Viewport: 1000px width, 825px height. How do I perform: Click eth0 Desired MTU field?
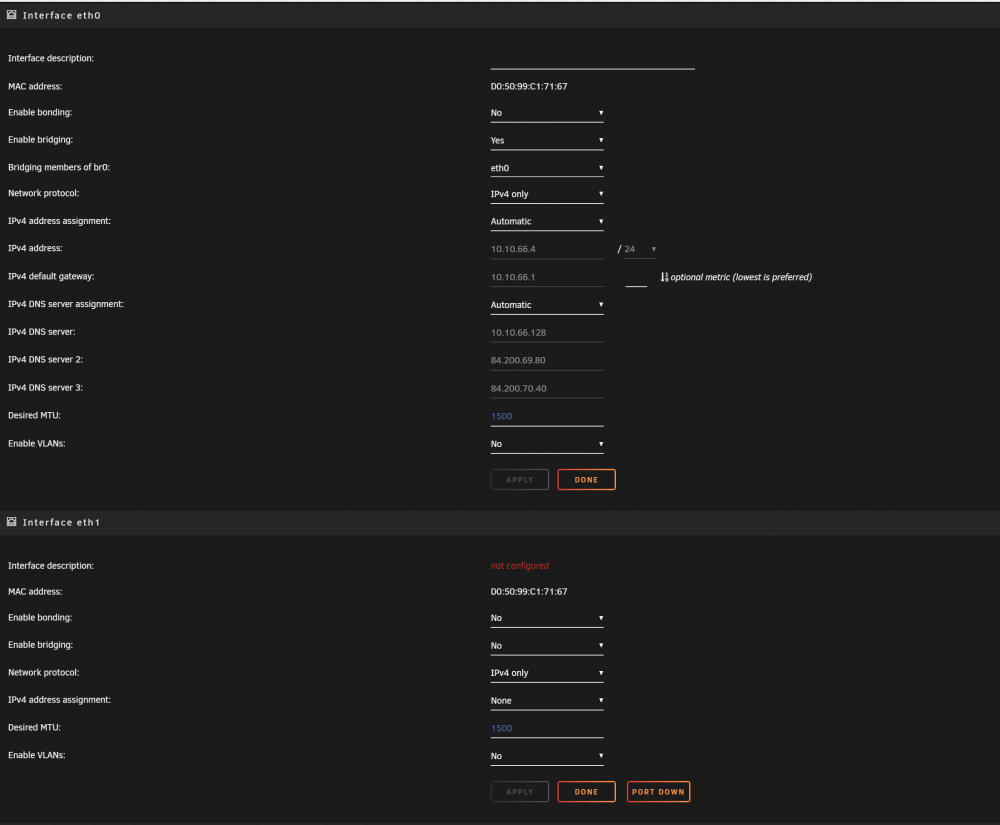coord(547,416)
